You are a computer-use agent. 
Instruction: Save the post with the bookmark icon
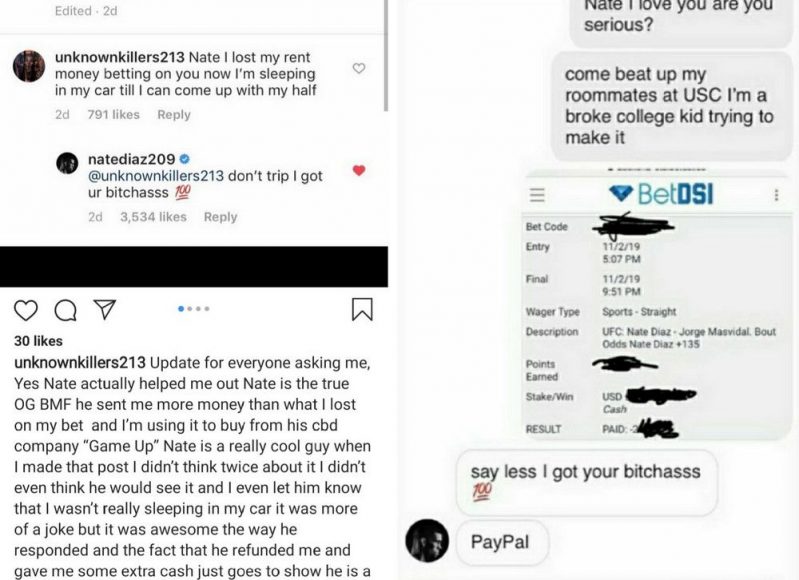pyautogui.click(x=362, y=309)
